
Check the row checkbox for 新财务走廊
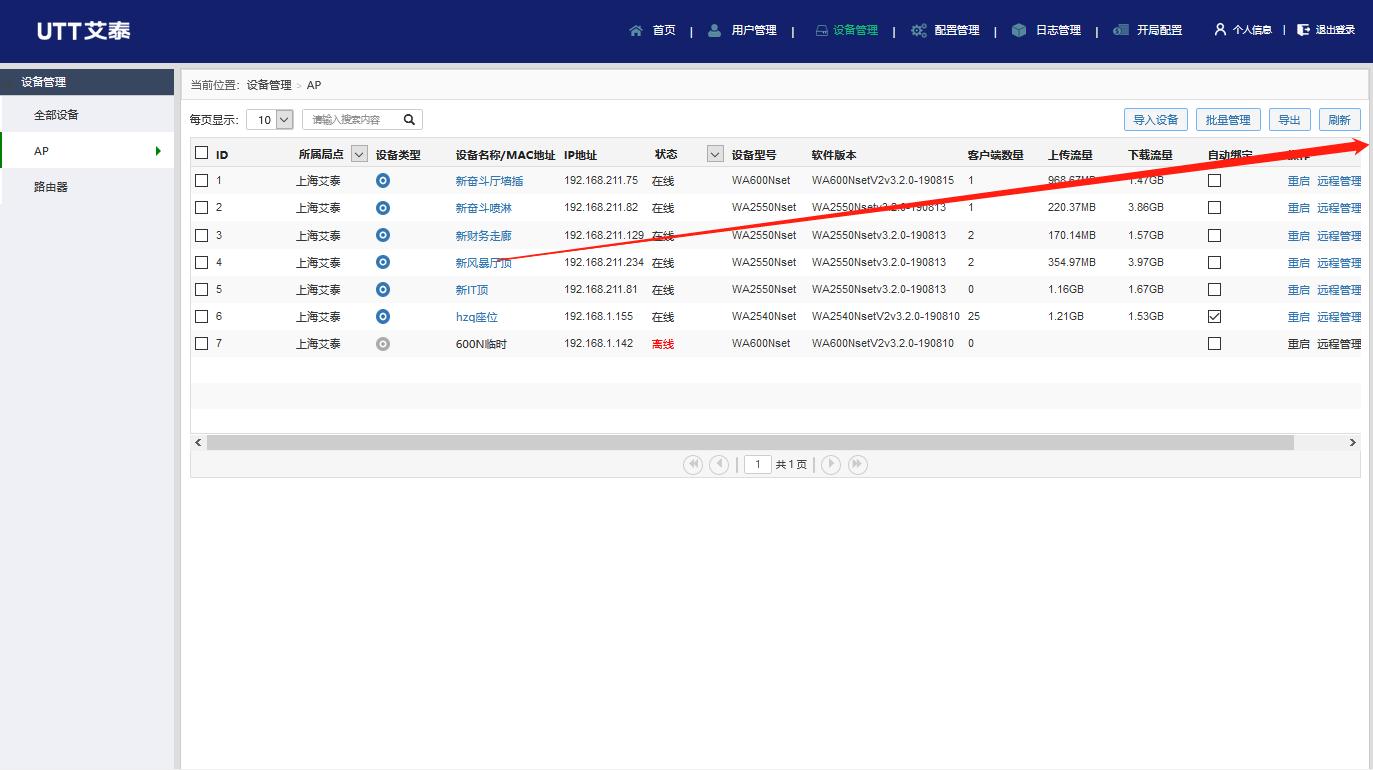(201, 235)
